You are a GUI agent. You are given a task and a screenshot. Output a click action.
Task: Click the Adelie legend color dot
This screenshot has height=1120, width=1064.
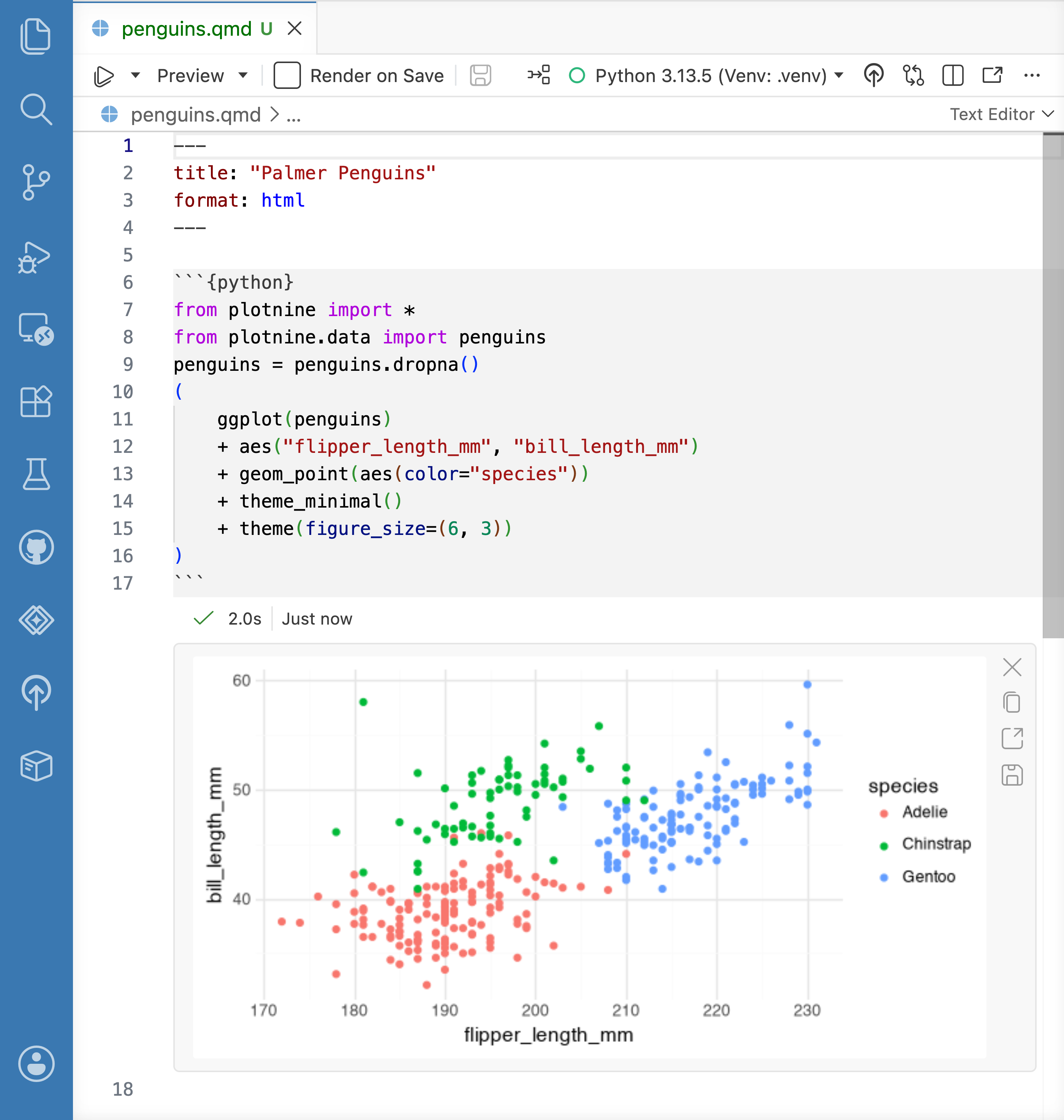(883, 813)
